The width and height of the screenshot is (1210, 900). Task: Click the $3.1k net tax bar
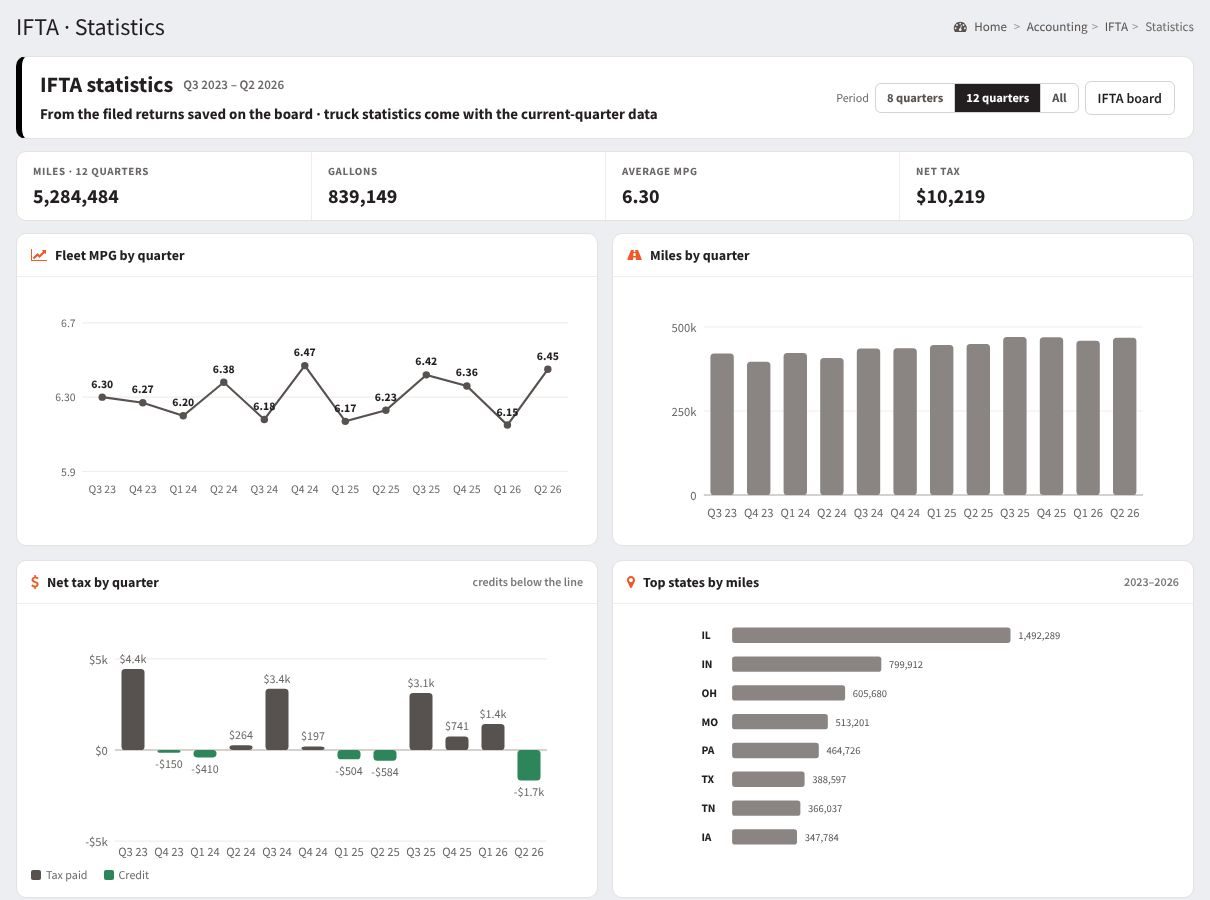[421, 721]
